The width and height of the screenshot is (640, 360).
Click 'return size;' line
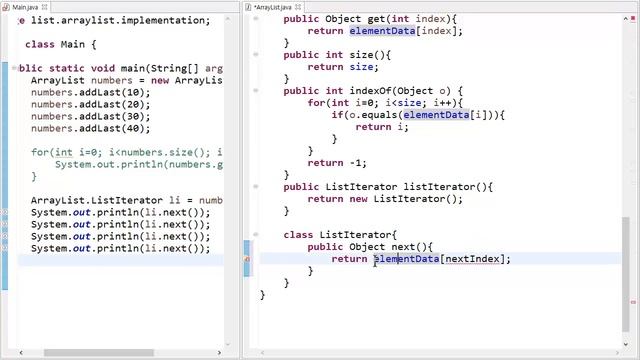[x=343, y=67]
